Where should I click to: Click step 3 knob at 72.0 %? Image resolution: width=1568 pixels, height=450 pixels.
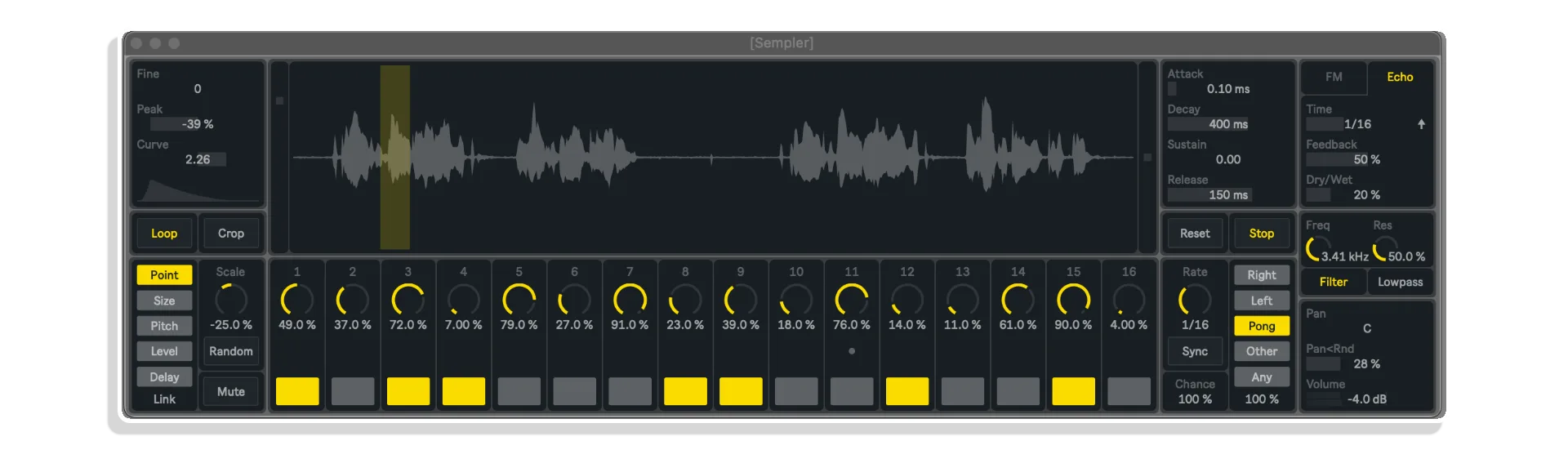click(408, 300)
